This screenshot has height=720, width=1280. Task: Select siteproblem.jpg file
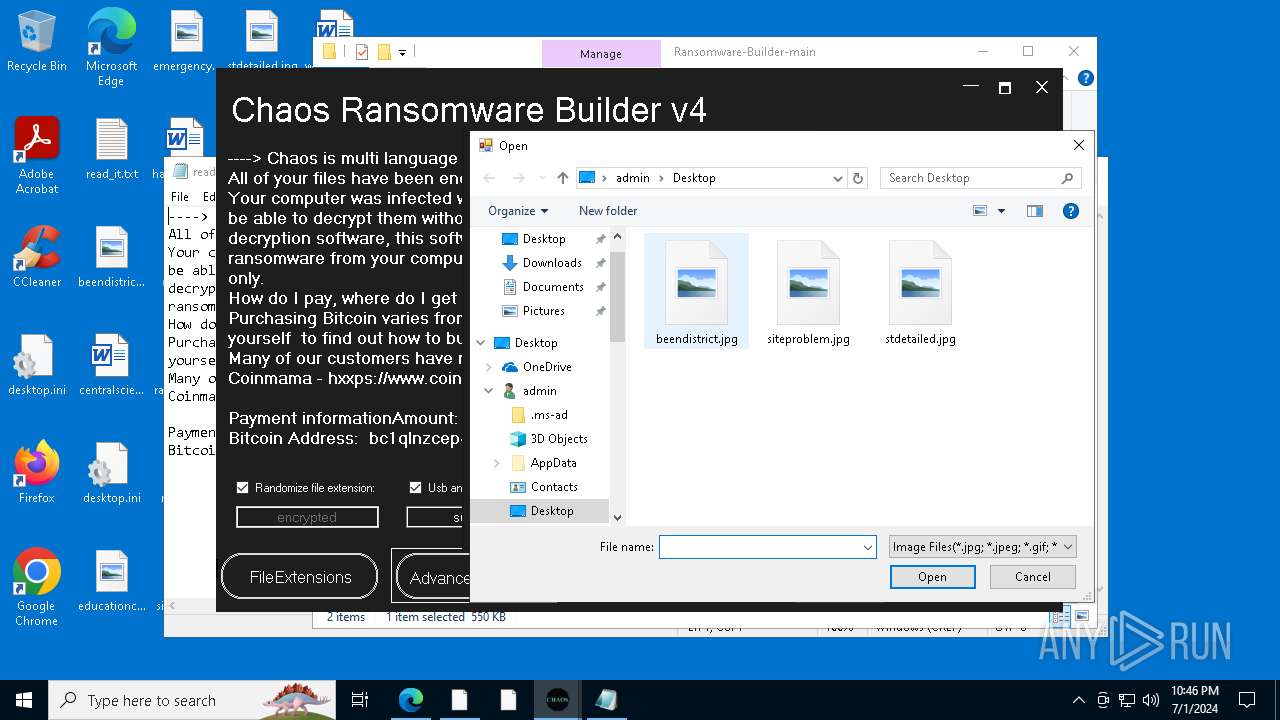[x=808, y=292]
